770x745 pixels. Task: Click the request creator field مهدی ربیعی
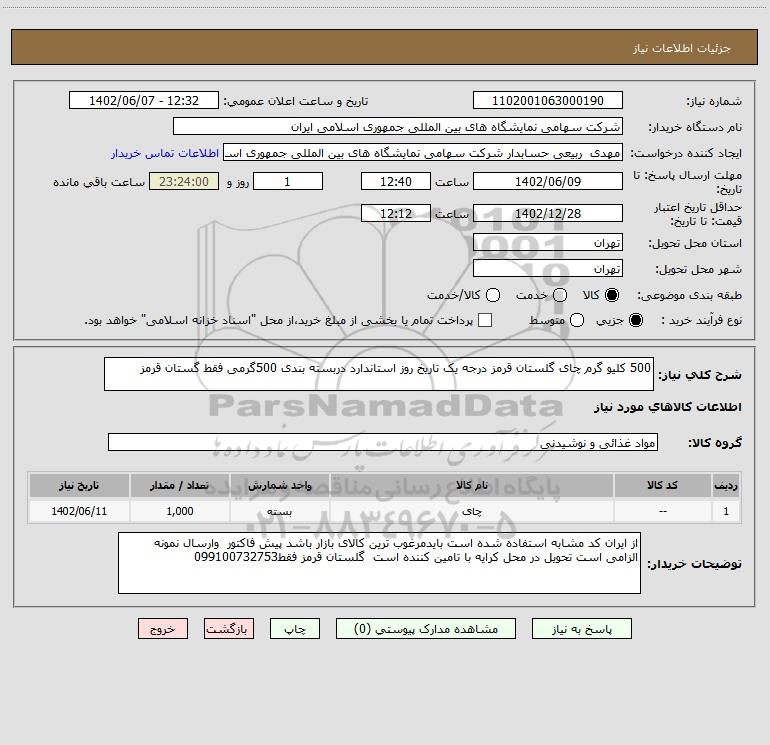(x=423, y=153)
